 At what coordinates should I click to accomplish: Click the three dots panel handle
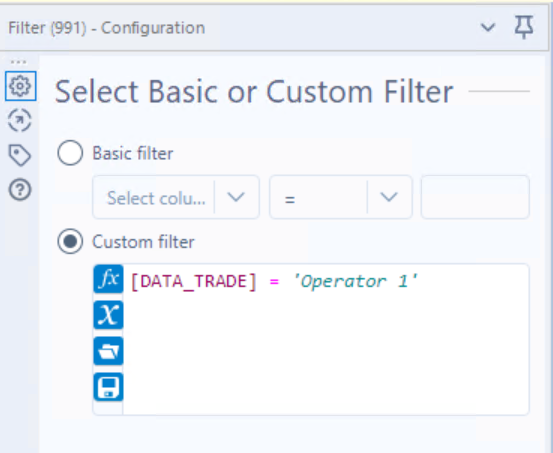(x=18, y=62)
